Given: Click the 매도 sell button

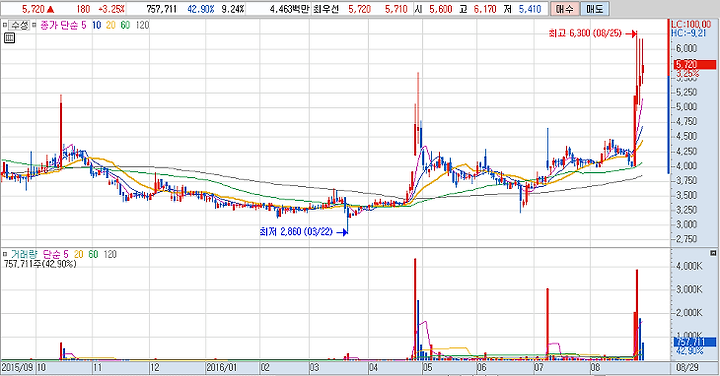Looking at the screenshot, I should tap(595, 9).
